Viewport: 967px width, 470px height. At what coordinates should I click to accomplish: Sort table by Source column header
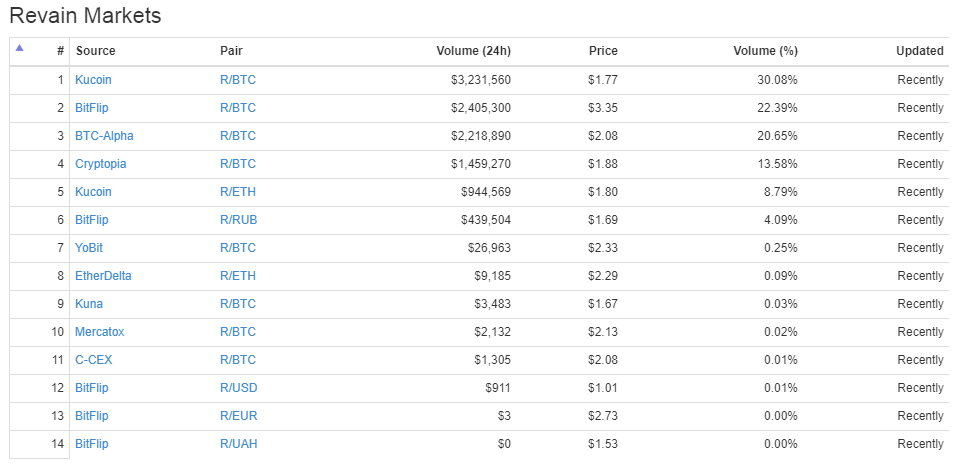[96, 51]
